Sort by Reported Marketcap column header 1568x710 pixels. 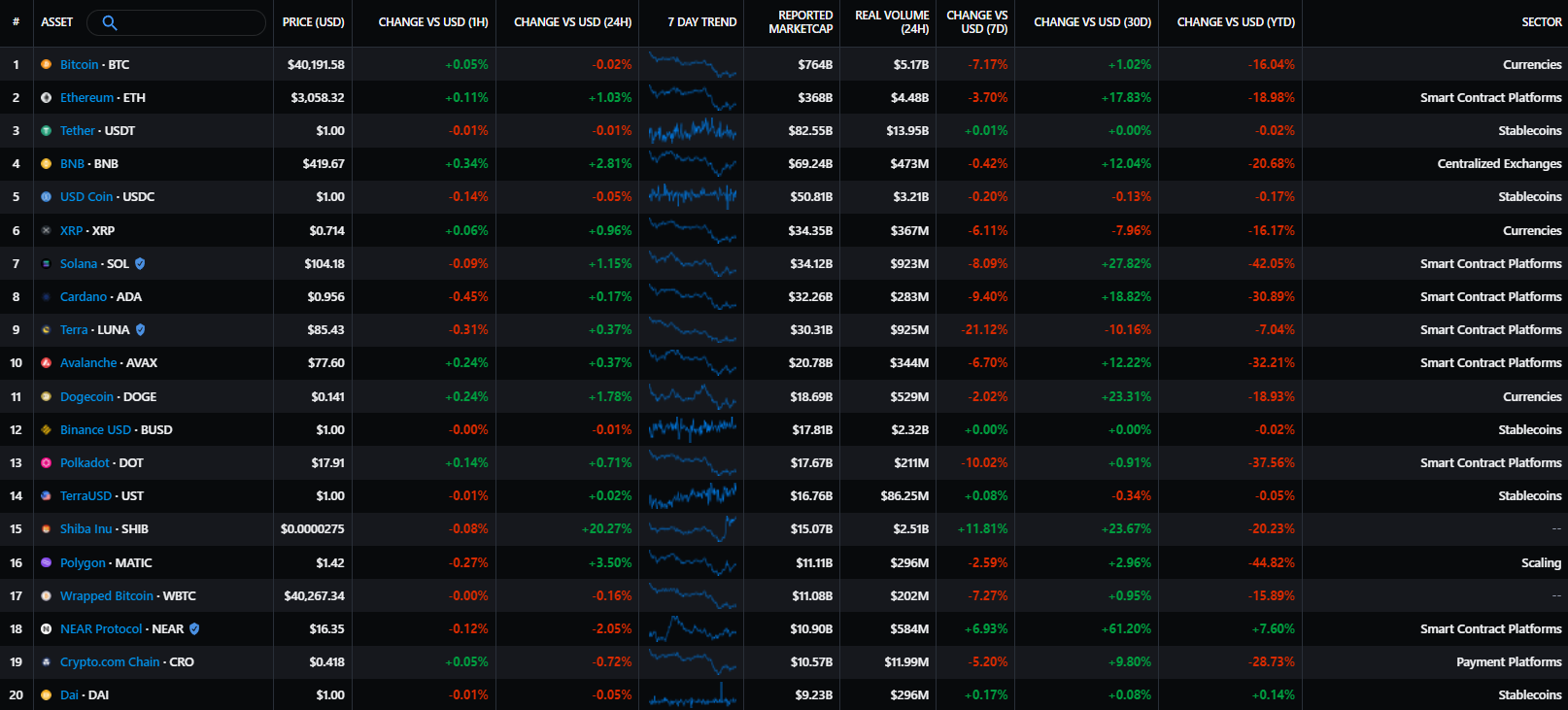pos(801,22)
